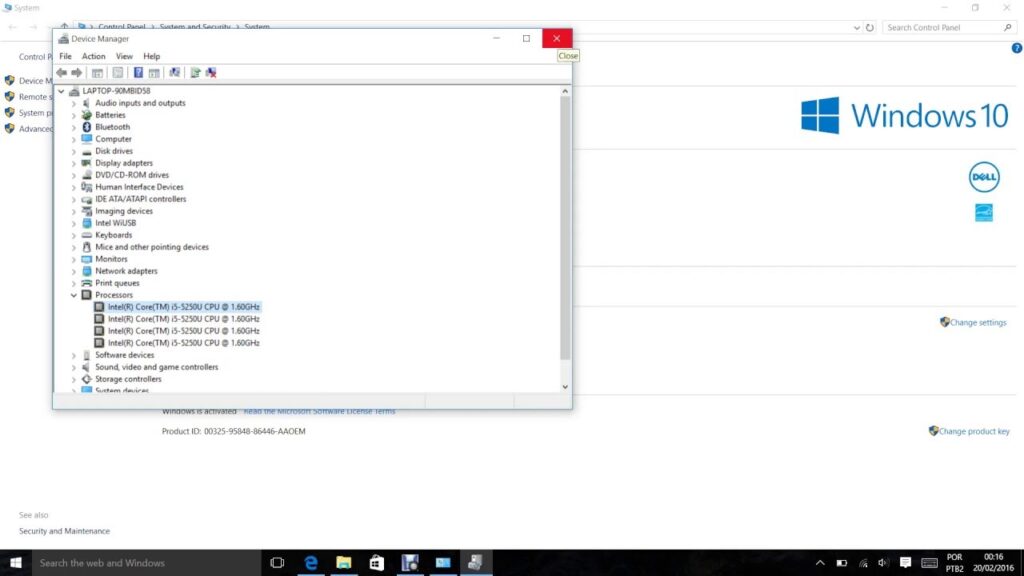This screenshot has width=1024, height=576.
Task: Collapse the Processors category
Action: pos(74,295)
